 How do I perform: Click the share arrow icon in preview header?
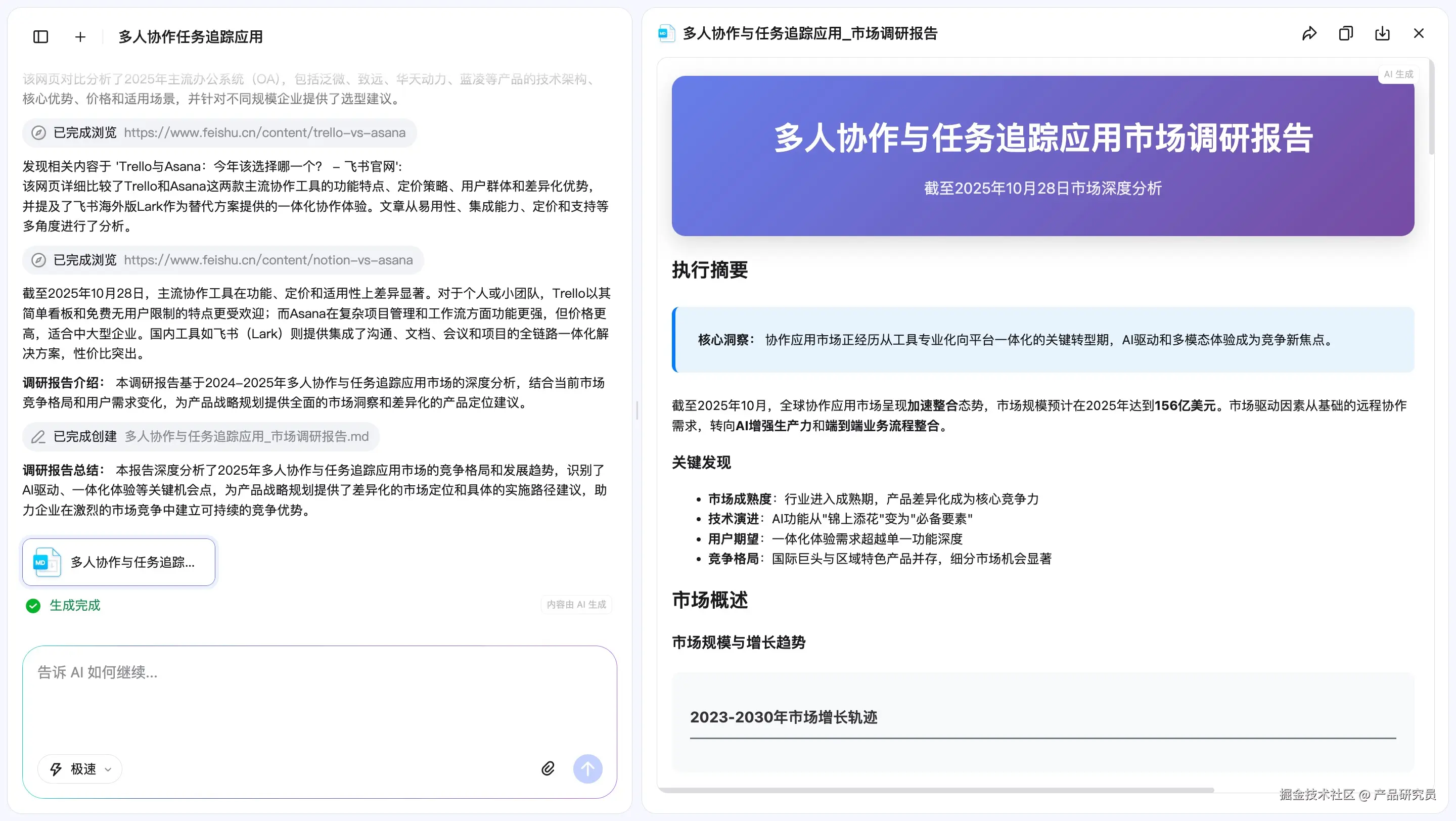1309,33
